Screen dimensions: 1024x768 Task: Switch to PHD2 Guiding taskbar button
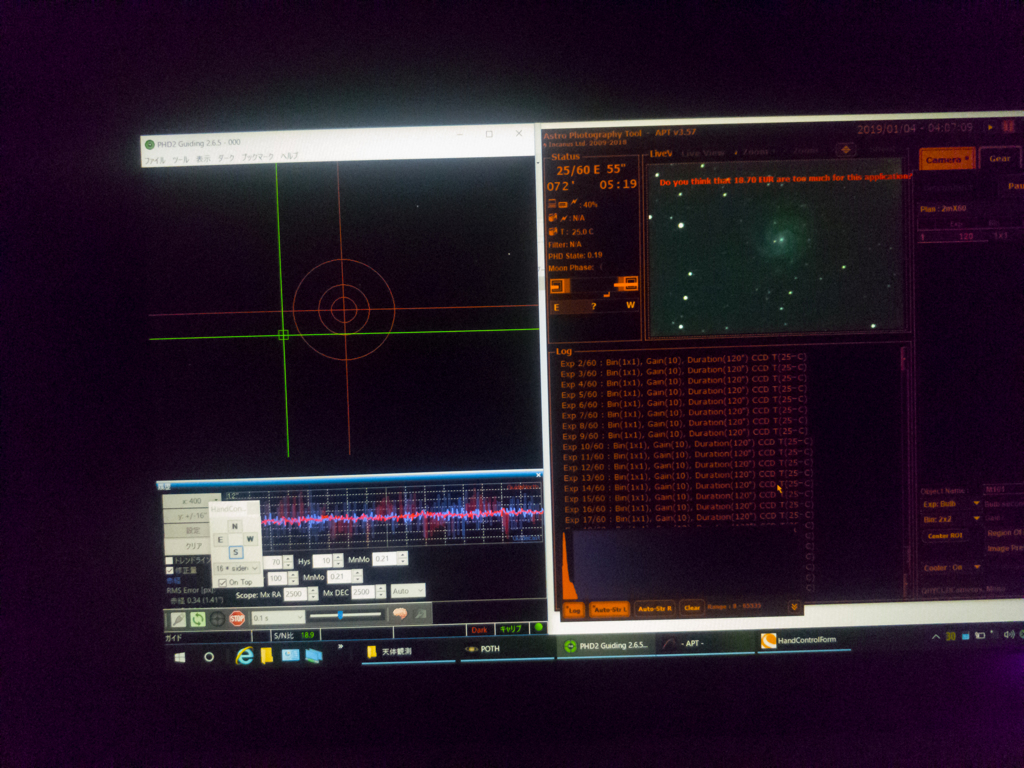tap(605, 645)
